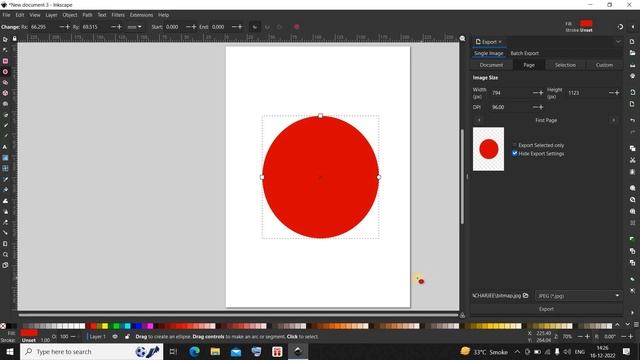Open the File menu
640x360 pixels.
[6, 15]
